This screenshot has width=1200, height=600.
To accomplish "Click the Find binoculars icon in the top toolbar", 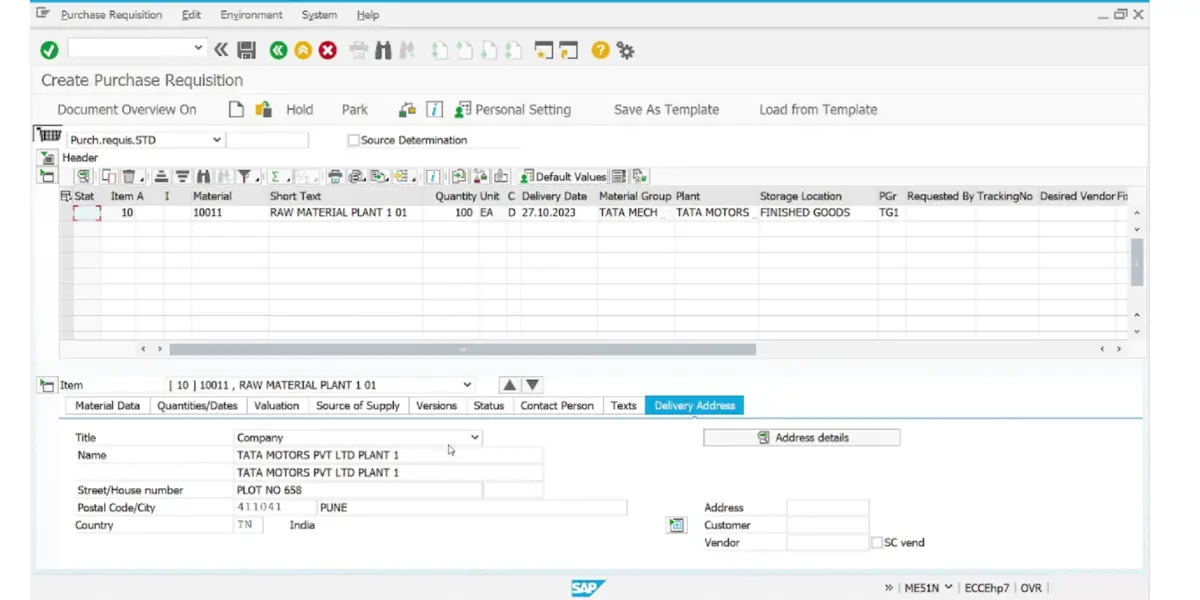I will coord(383,50).
